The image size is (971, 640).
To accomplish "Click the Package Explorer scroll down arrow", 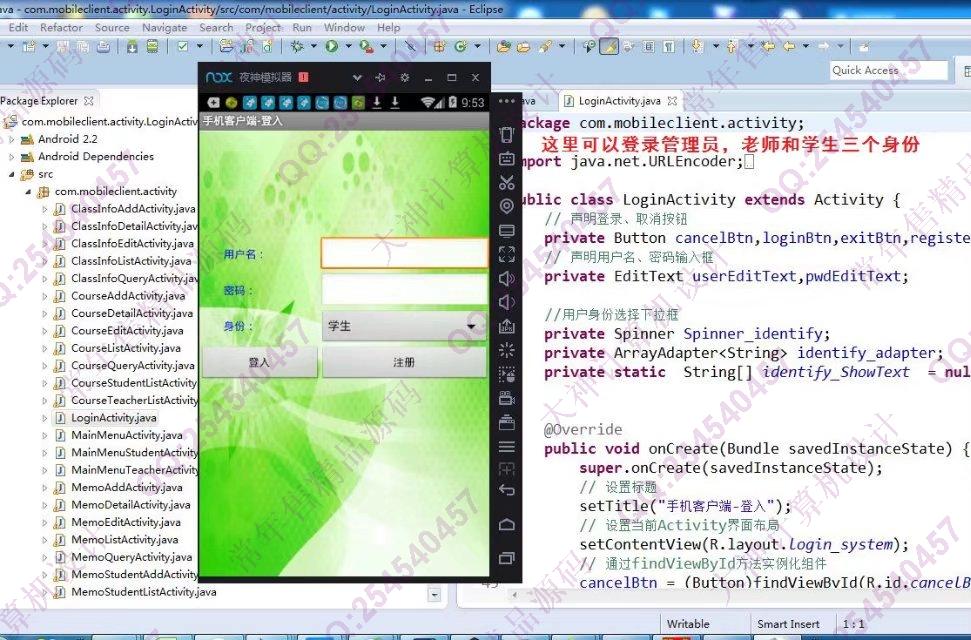I will [x=435, y=595].
